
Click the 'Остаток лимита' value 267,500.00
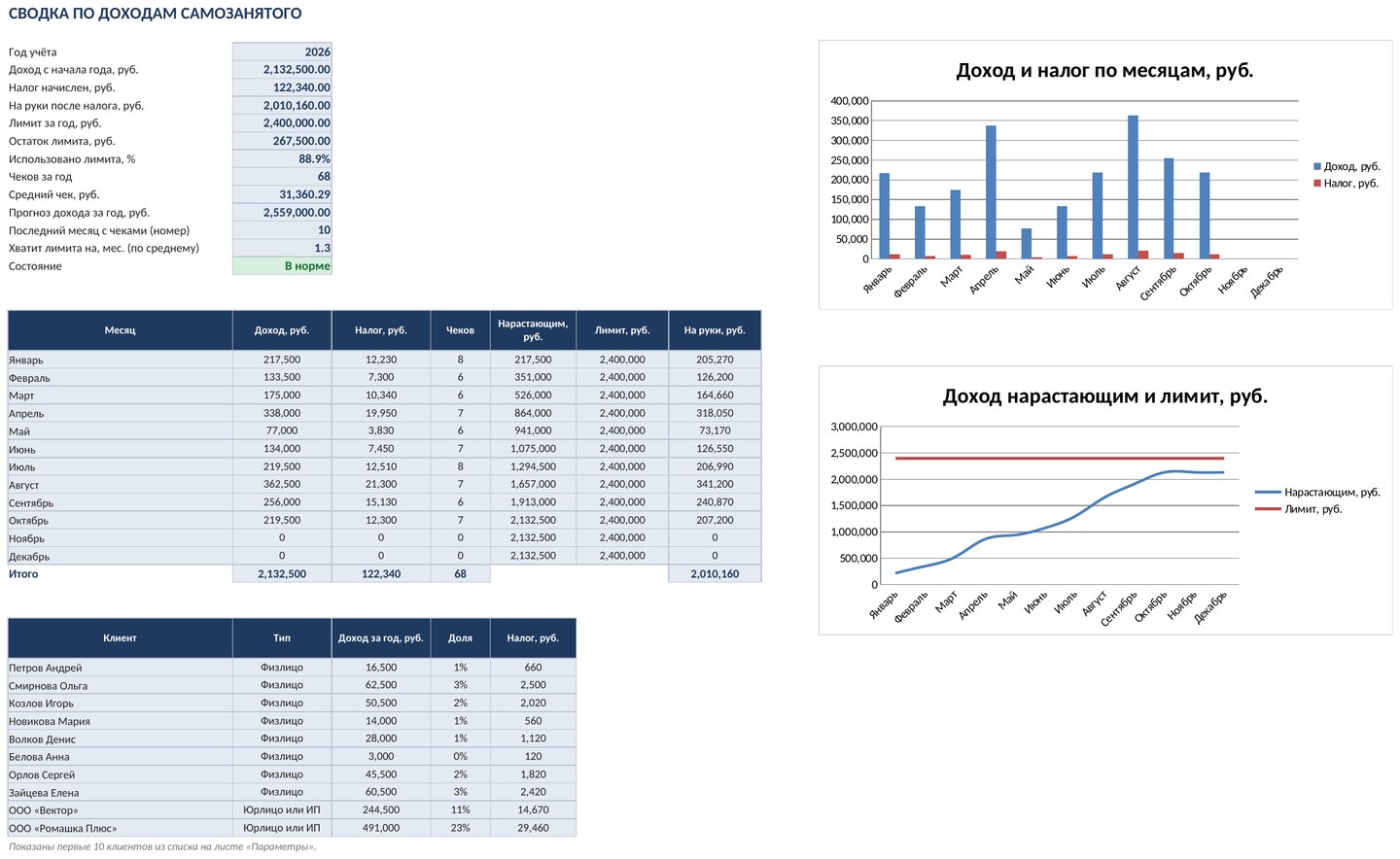click(x=282, y=141)
